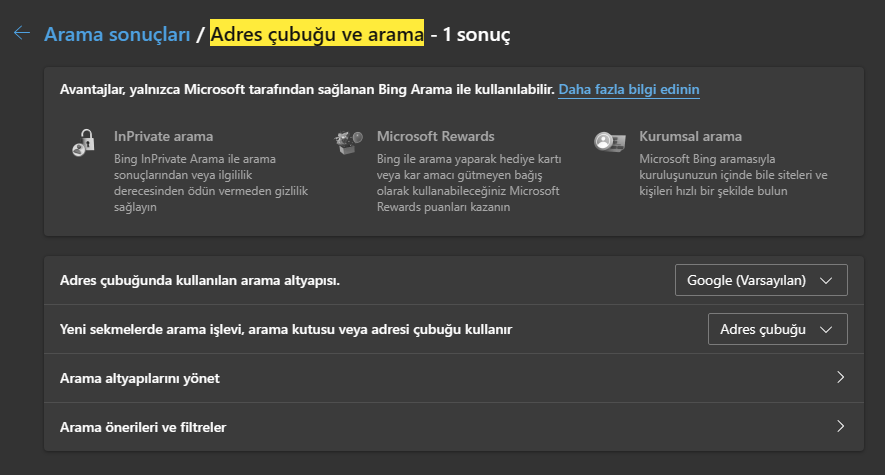Open the Daha fazla bilgi edinin link

(x=629, y=89)
